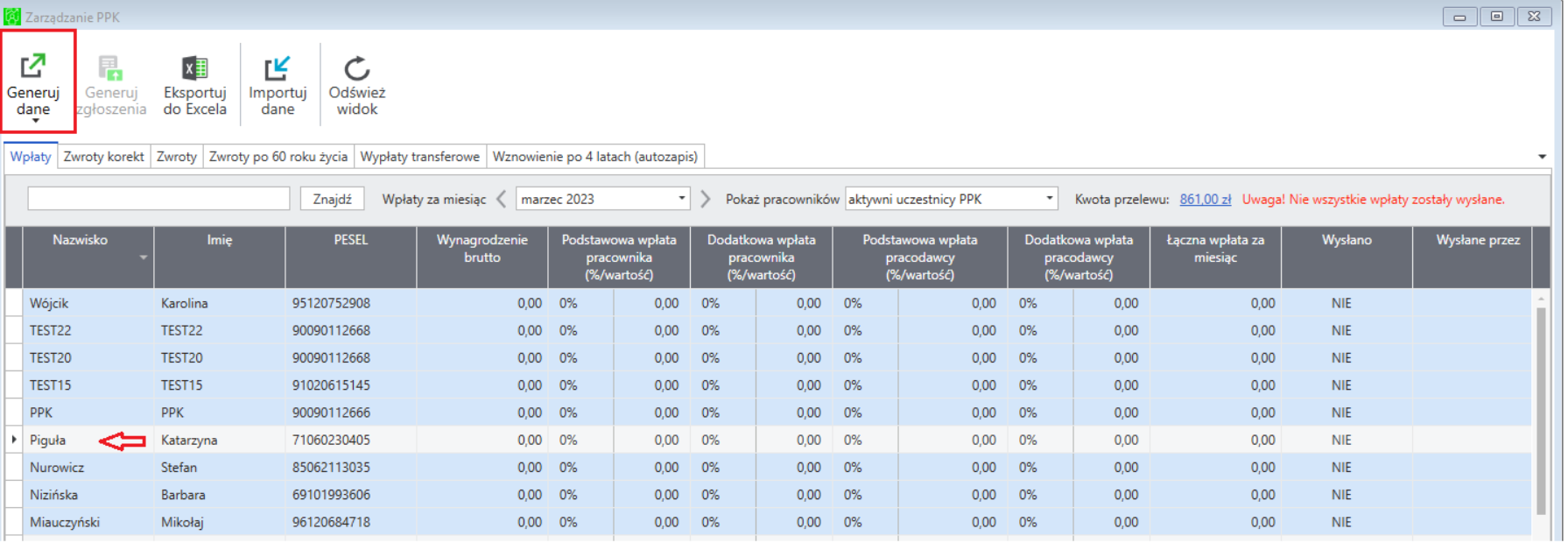Image resolution: width=1568 pixels, height=543 pixels.
Task: Sort by the Imię column header
Action: (220, 257)
